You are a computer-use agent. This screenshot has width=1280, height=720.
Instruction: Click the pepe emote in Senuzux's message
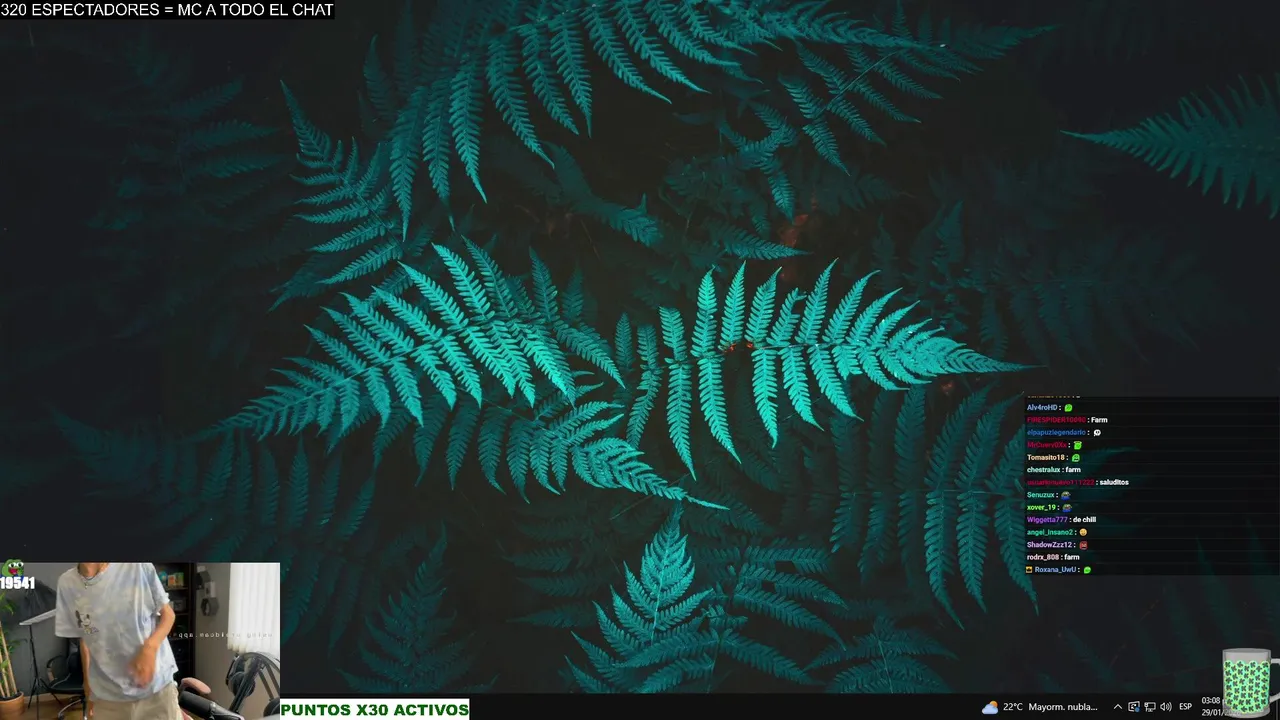click(x=1066, y=495)
